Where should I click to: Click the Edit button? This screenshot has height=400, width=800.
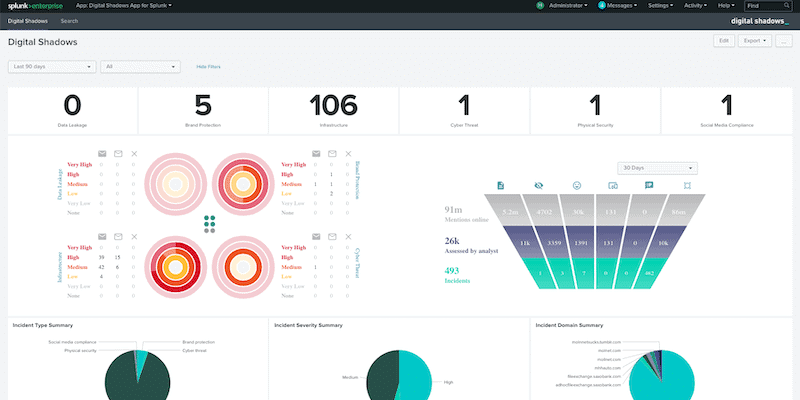pos(723,41)
